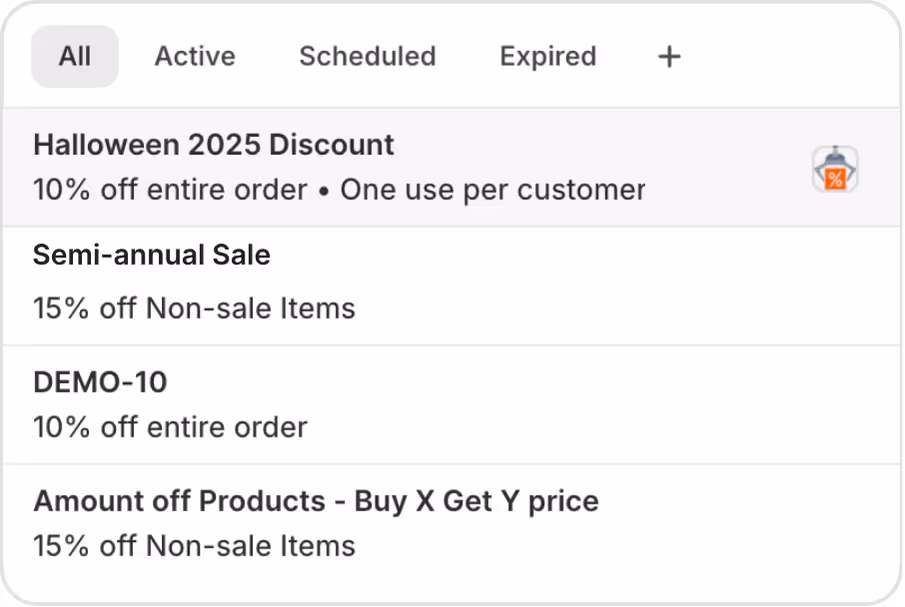This screenshot has height=607, width=905.
Task: Click the 15% off Non-sale Items text
Action: pos(194,308)
